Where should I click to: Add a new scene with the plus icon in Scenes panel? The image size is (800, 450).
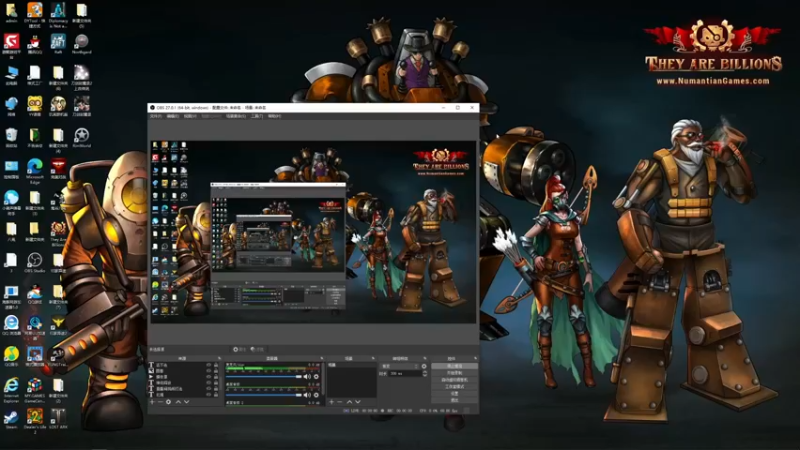[x=332, y=402]
